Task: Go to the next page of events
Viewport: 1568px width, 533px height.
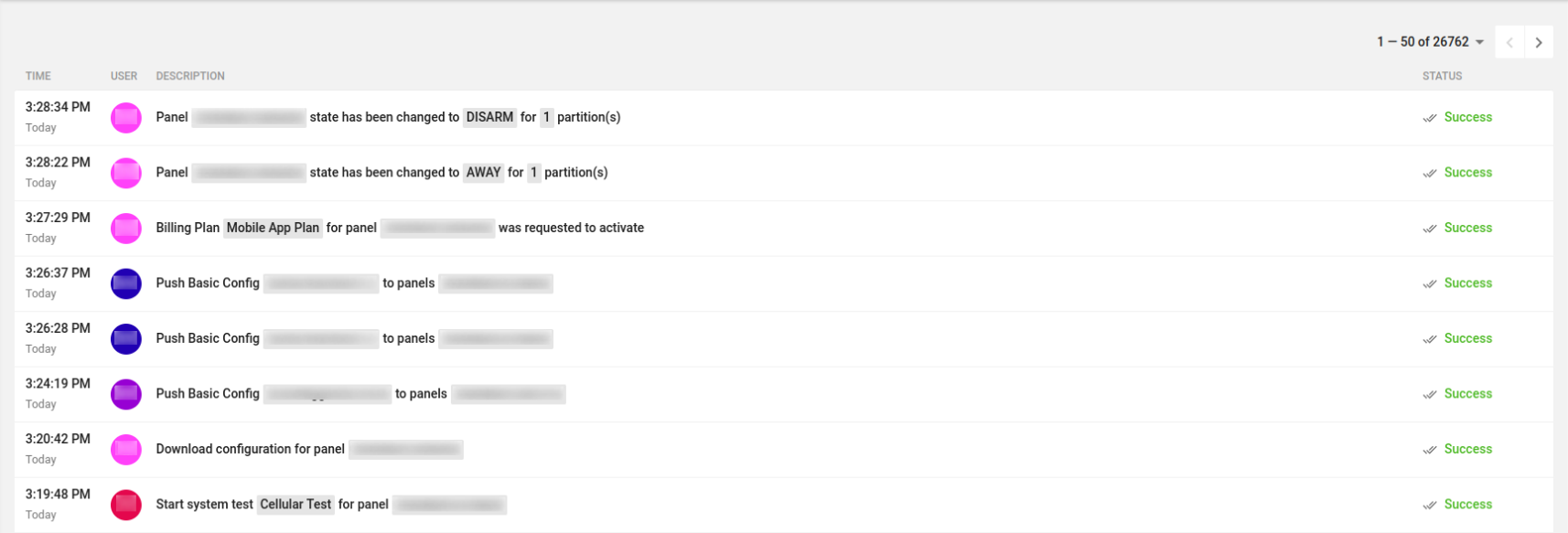Action: [x=1538, y=41]
